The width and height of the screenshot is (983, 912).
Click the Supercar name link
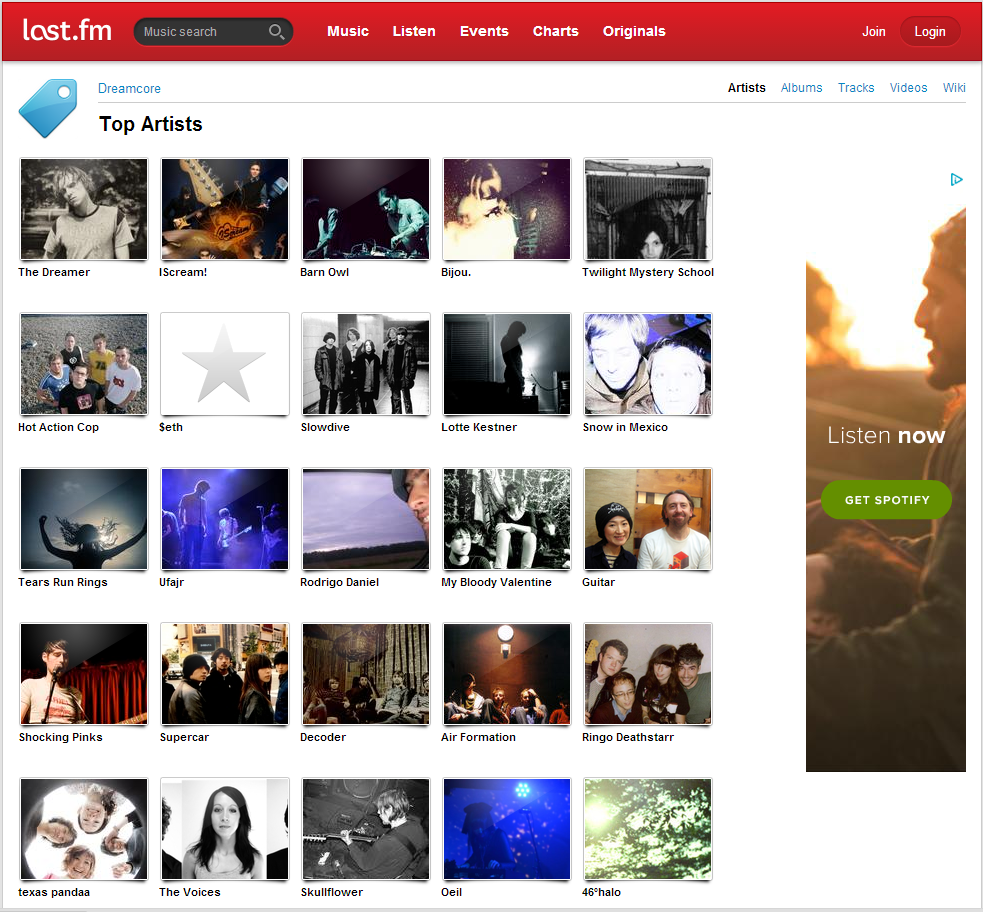(x=184, y=737)
